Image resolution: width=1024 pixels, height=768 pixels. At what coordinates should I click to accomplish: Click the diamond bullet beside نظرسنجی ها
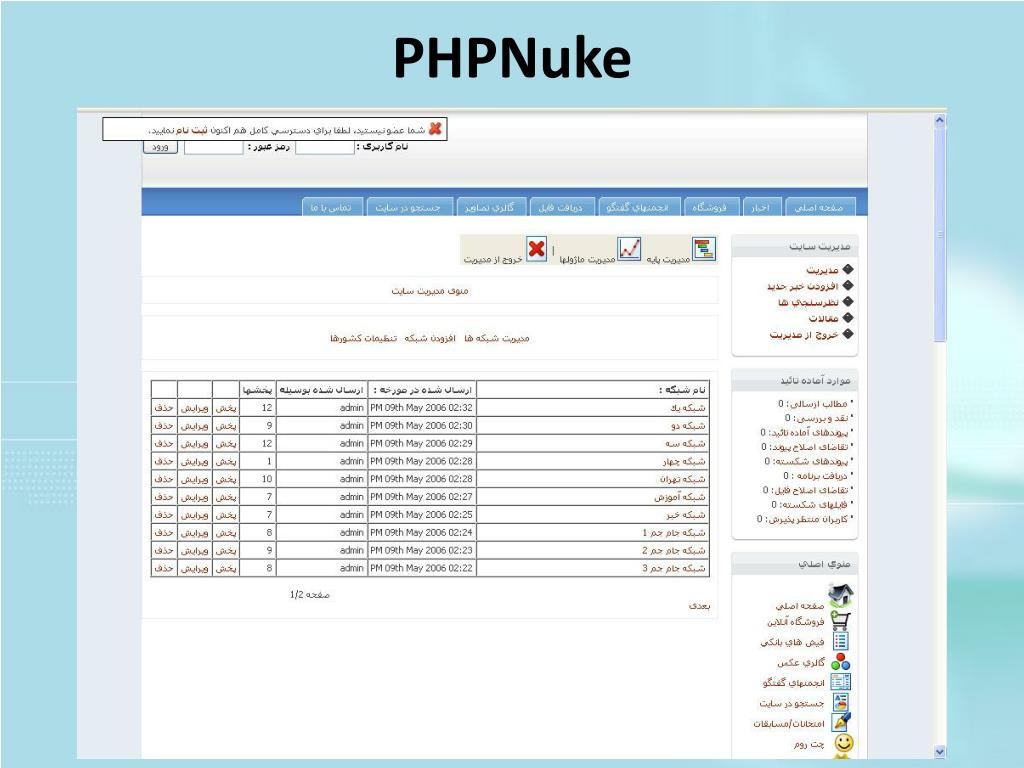pos(848,302)
